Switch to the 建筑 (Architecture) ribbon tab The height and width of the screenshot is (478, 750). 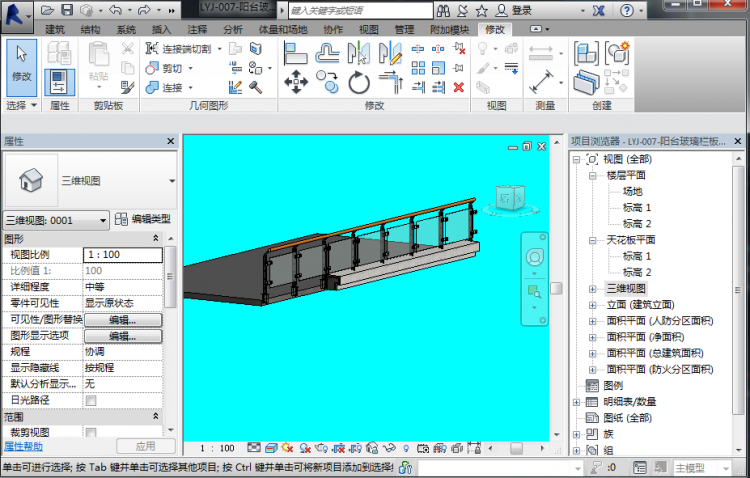click(x=54, y=30)
